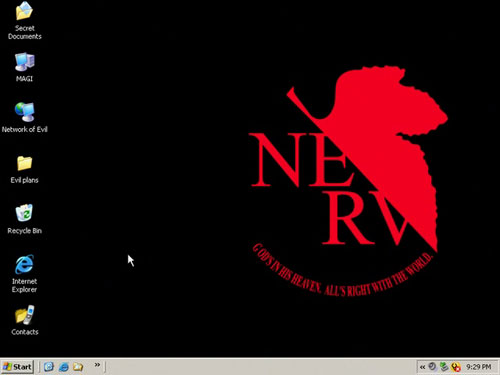Image resolution: width=500 pixels, height=375 pixels.
Task: Expand hidden system tray icons
Action: pos(422,367)
